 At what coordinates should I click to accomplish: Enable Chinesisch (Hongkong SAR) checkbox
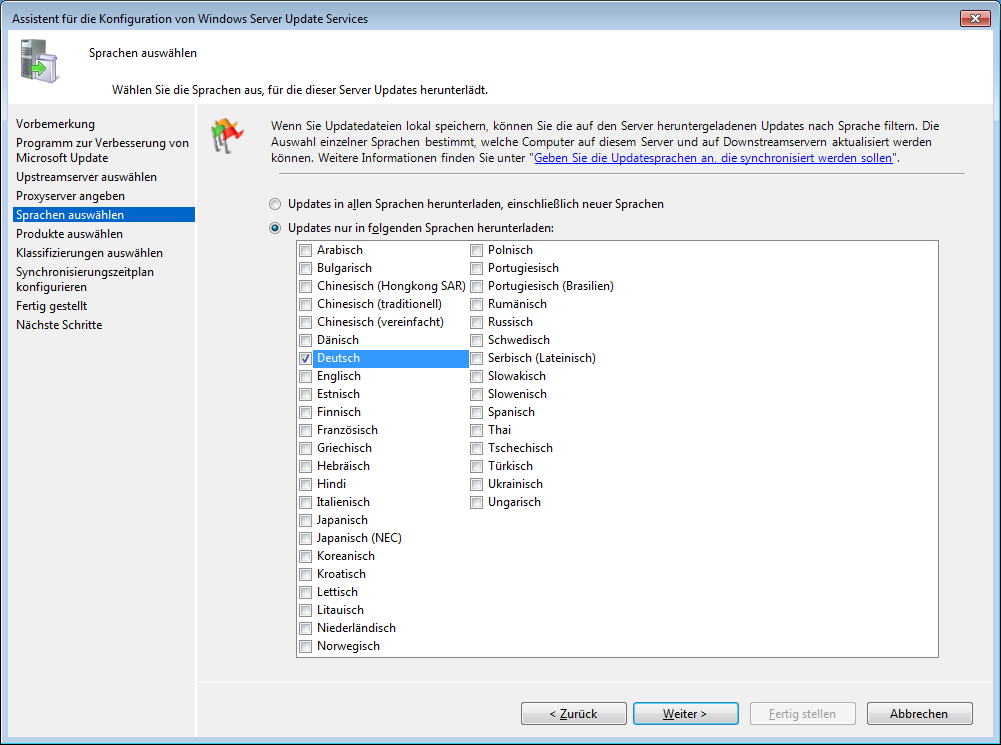pos(306,286)
